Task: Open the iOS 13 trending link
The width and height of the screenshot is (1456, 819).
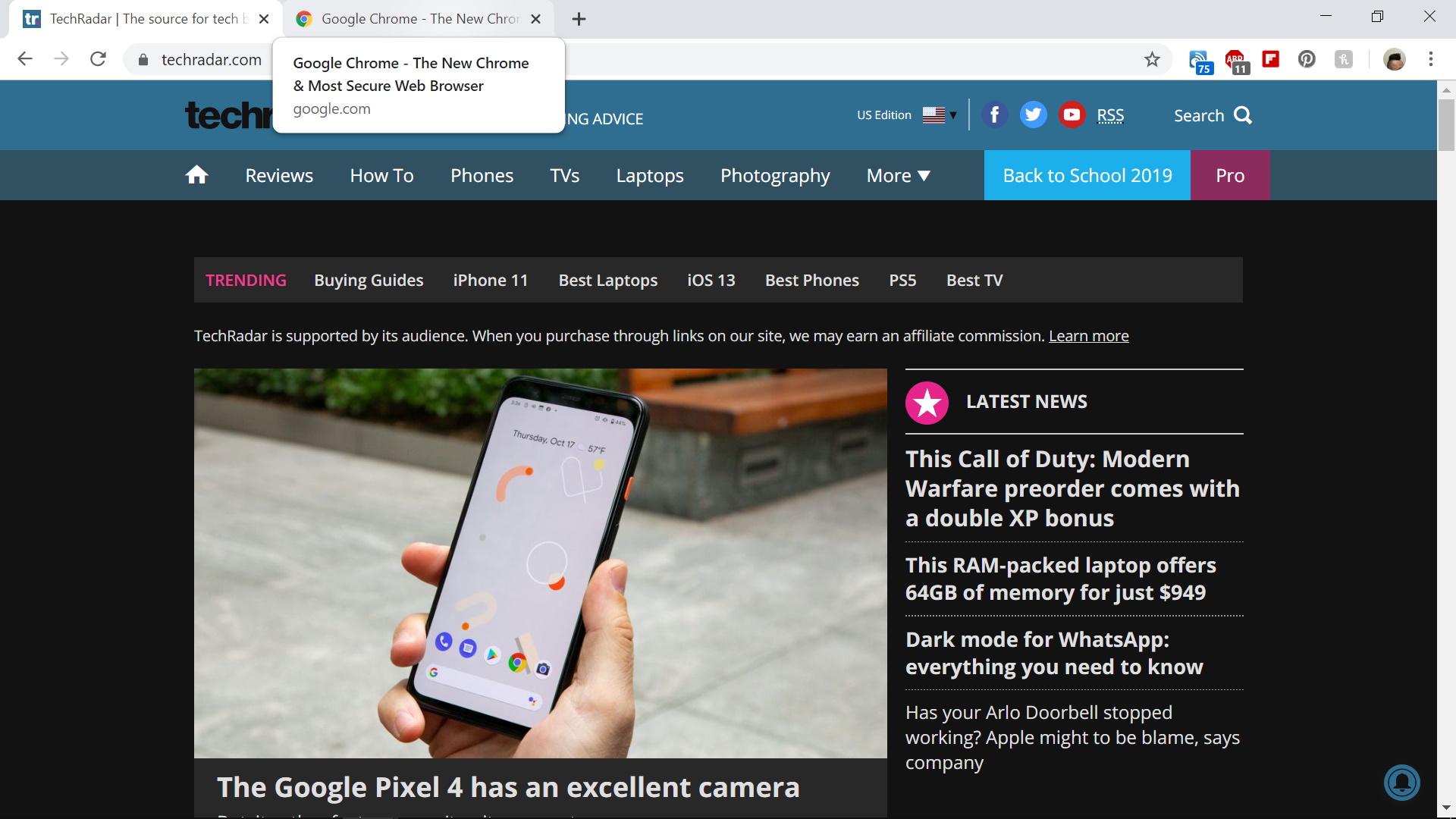Action: click(711, 281)
